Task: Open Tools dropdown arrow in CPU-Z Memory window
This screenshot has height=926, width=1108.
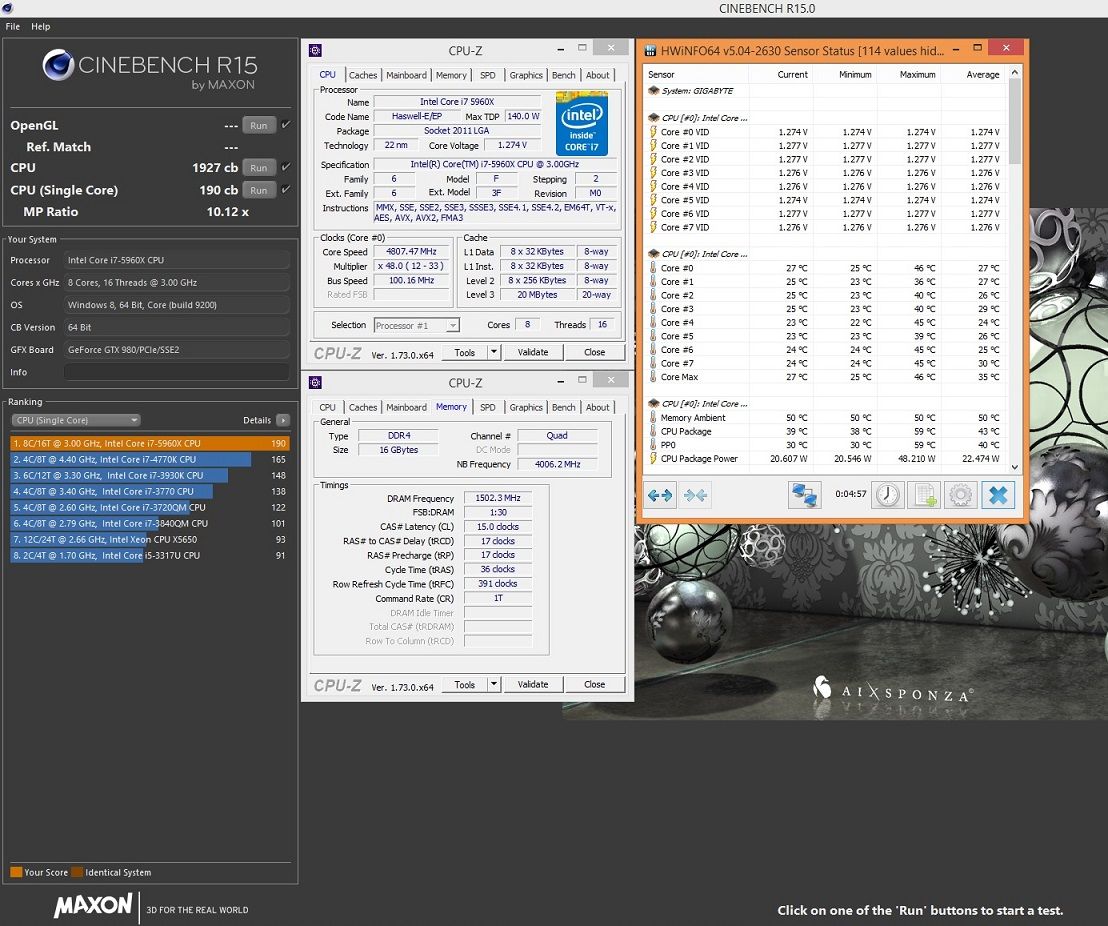Action: tap(494, 684)
